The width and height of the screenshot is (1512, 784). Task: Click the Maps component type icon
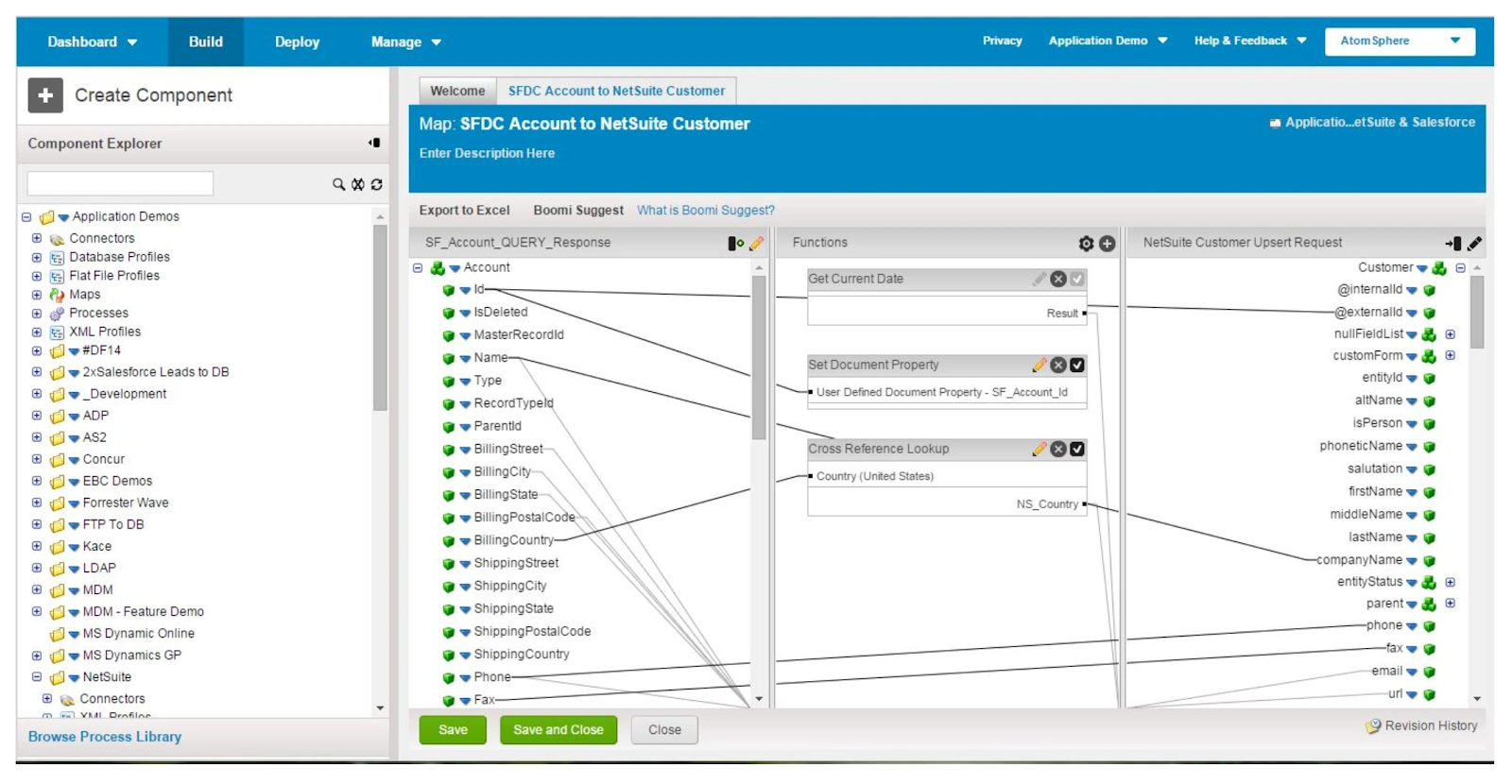(x=57, y=295)
